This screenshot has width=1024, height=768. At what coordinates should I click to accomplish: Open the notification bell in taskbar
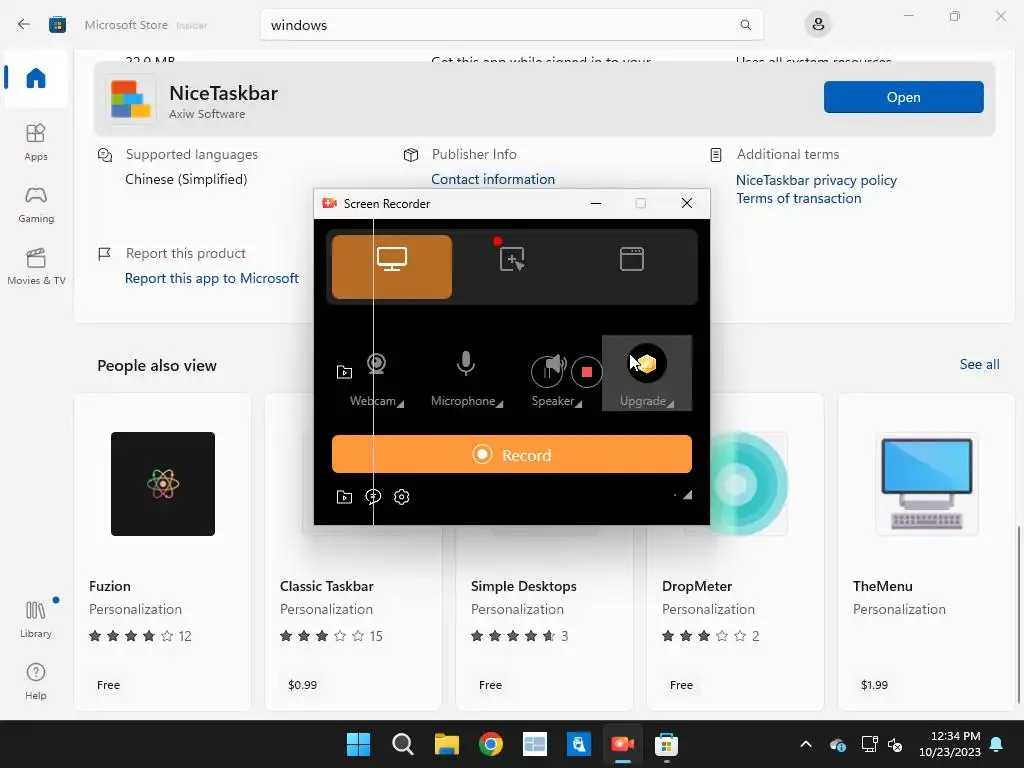(x=997, y=744)
